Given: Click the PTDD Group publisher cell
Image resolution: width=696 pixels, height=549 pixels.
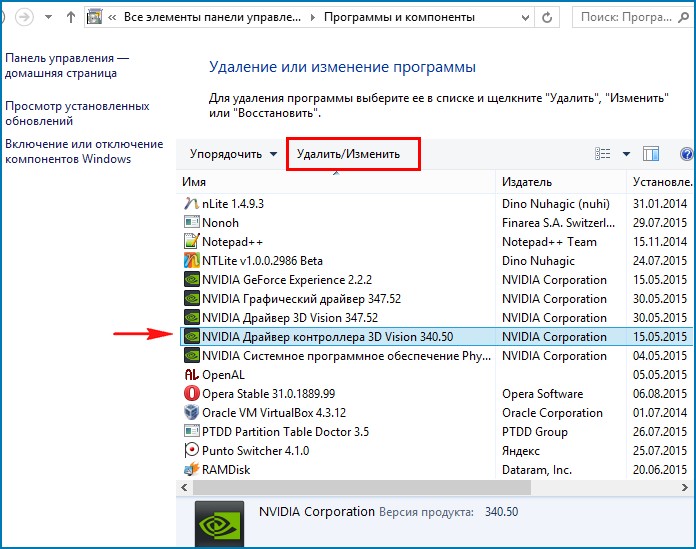Looking at the screenshot, I should [x=535, y=431].
